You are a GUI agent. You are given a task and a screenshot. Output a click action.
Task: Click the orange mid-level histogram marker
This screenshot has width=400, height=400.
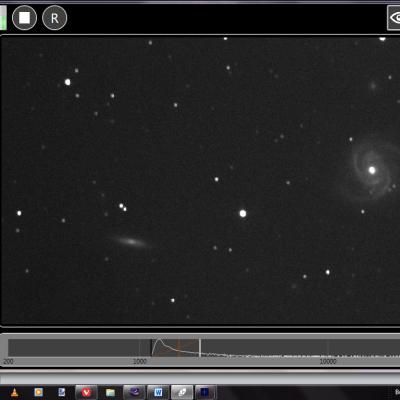179,348
